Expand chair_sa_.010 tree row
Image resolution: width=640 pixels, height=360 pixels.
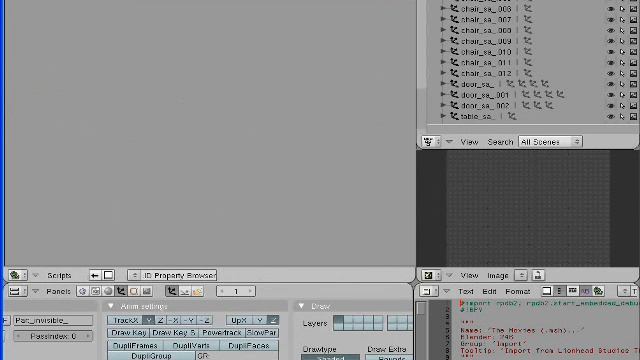pyautogui.click(x=443, y=51)
